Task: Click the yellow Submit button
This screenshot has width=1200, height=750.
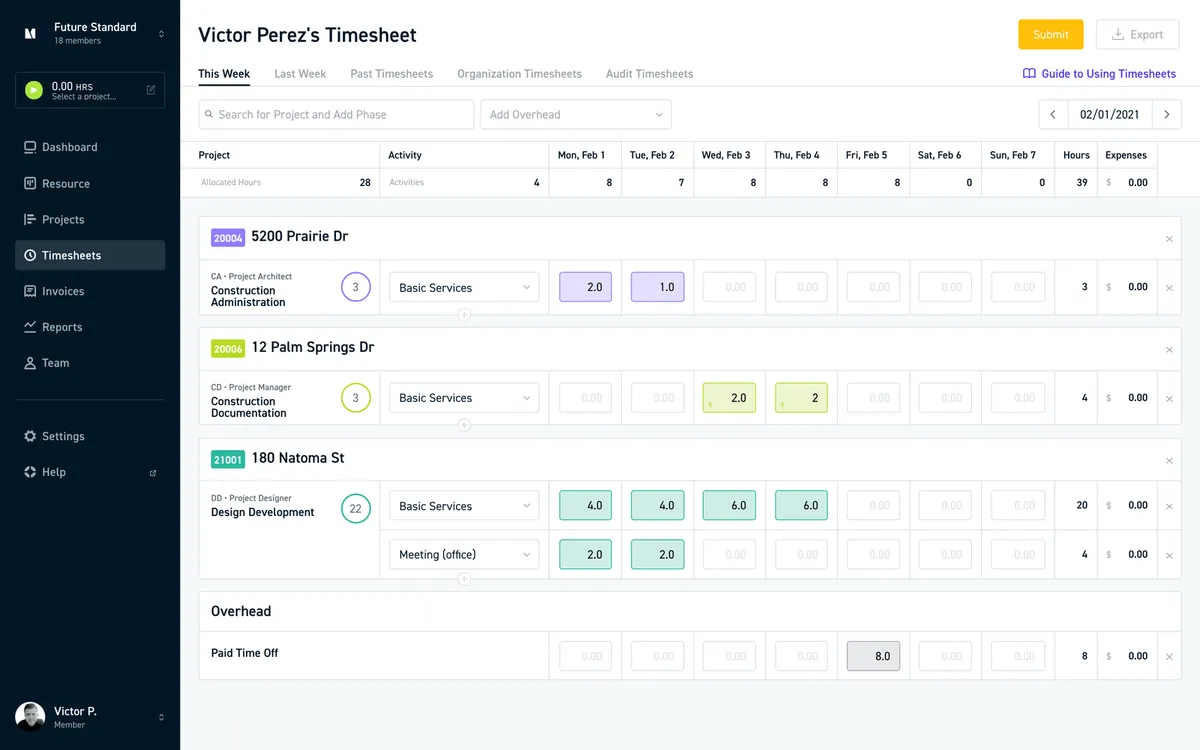Action: tap(1051, 34)
